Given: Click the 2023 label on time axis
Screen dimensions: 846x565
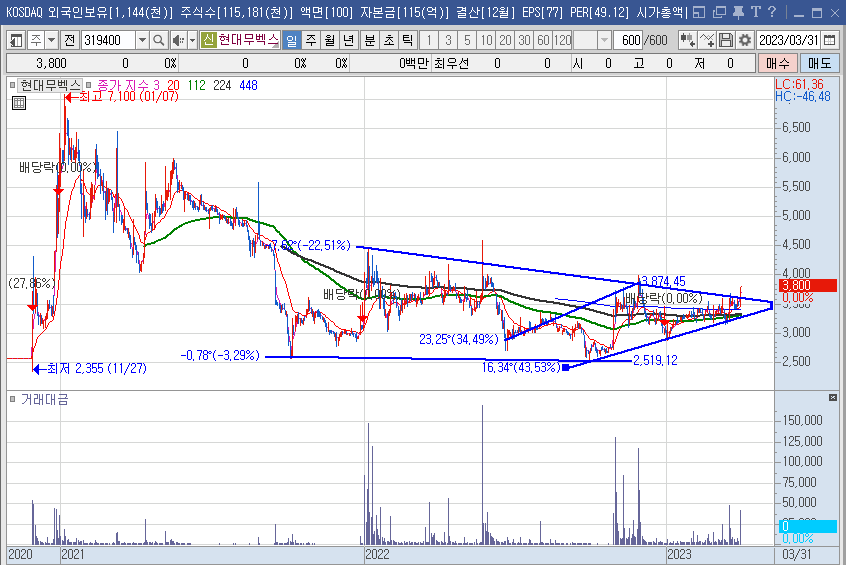Looking at the screenshot, I should [679, 554].
